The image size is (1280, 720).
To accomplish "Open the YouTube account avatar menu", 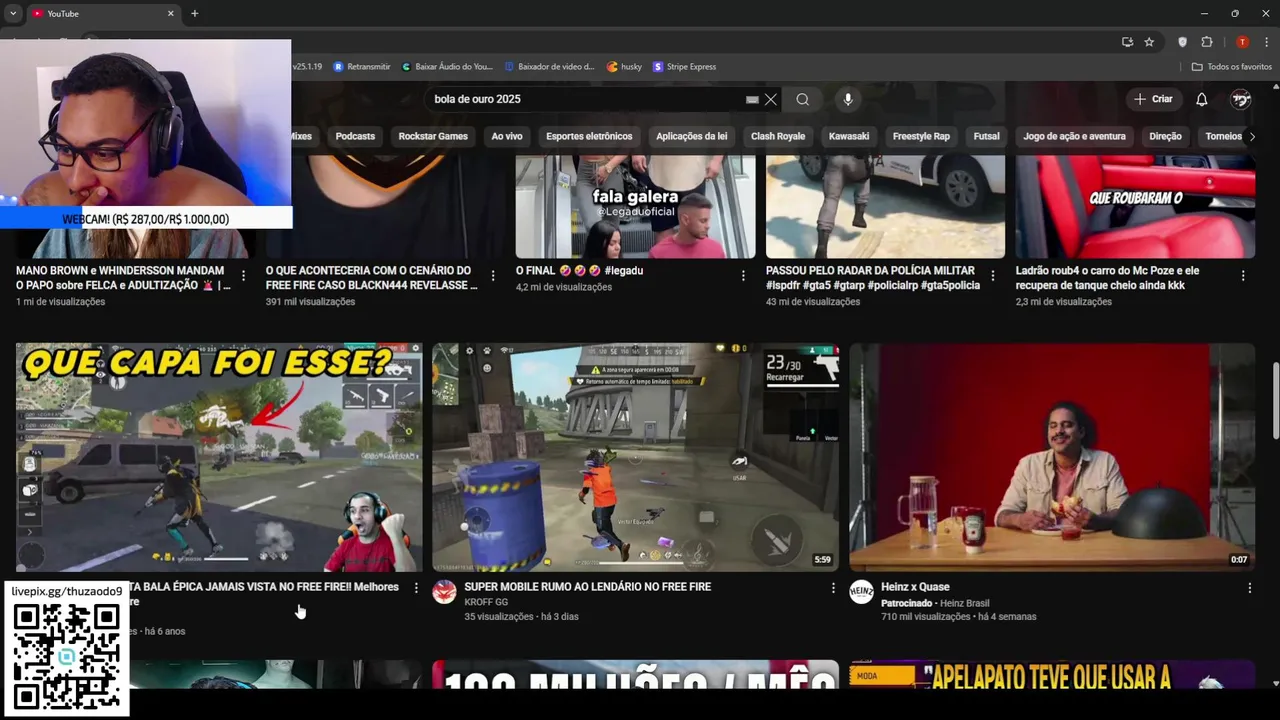I will tap(1241, 99).
